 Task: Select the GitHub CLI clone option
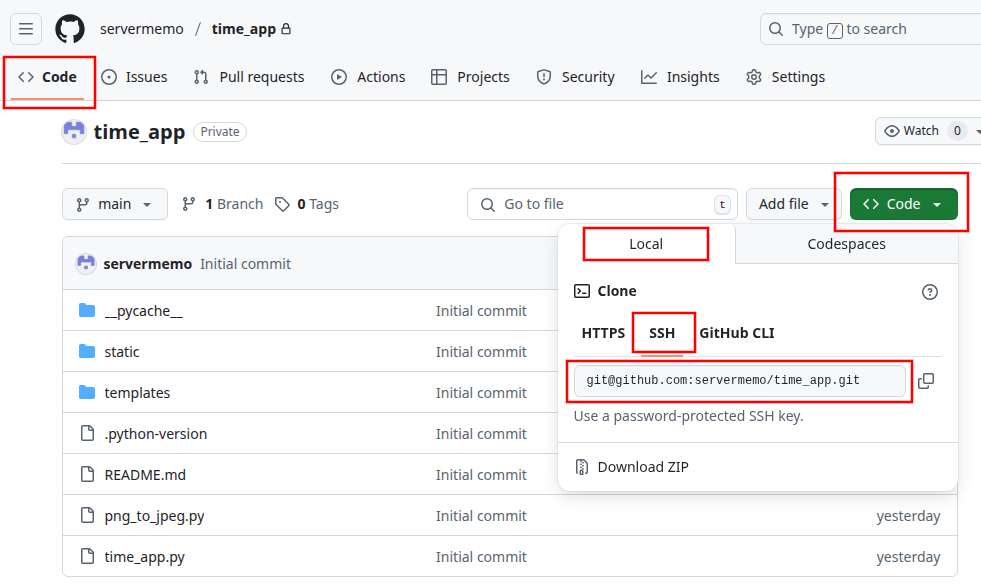pyautogui.click(x=737, y=333)
